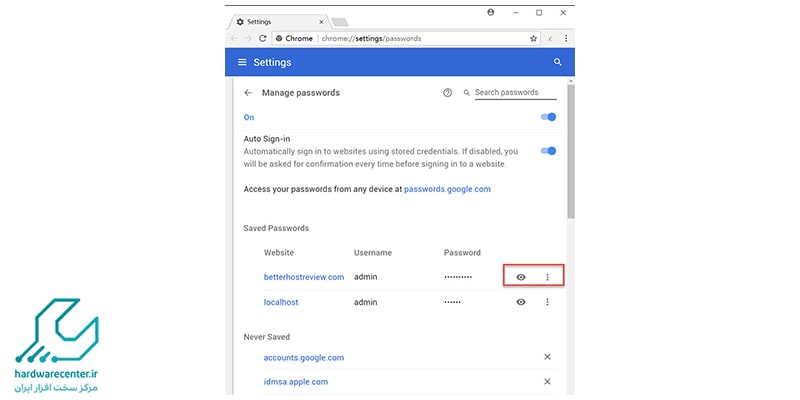Open the Chrome three-dot menu in the toolbar

point(566,38)
